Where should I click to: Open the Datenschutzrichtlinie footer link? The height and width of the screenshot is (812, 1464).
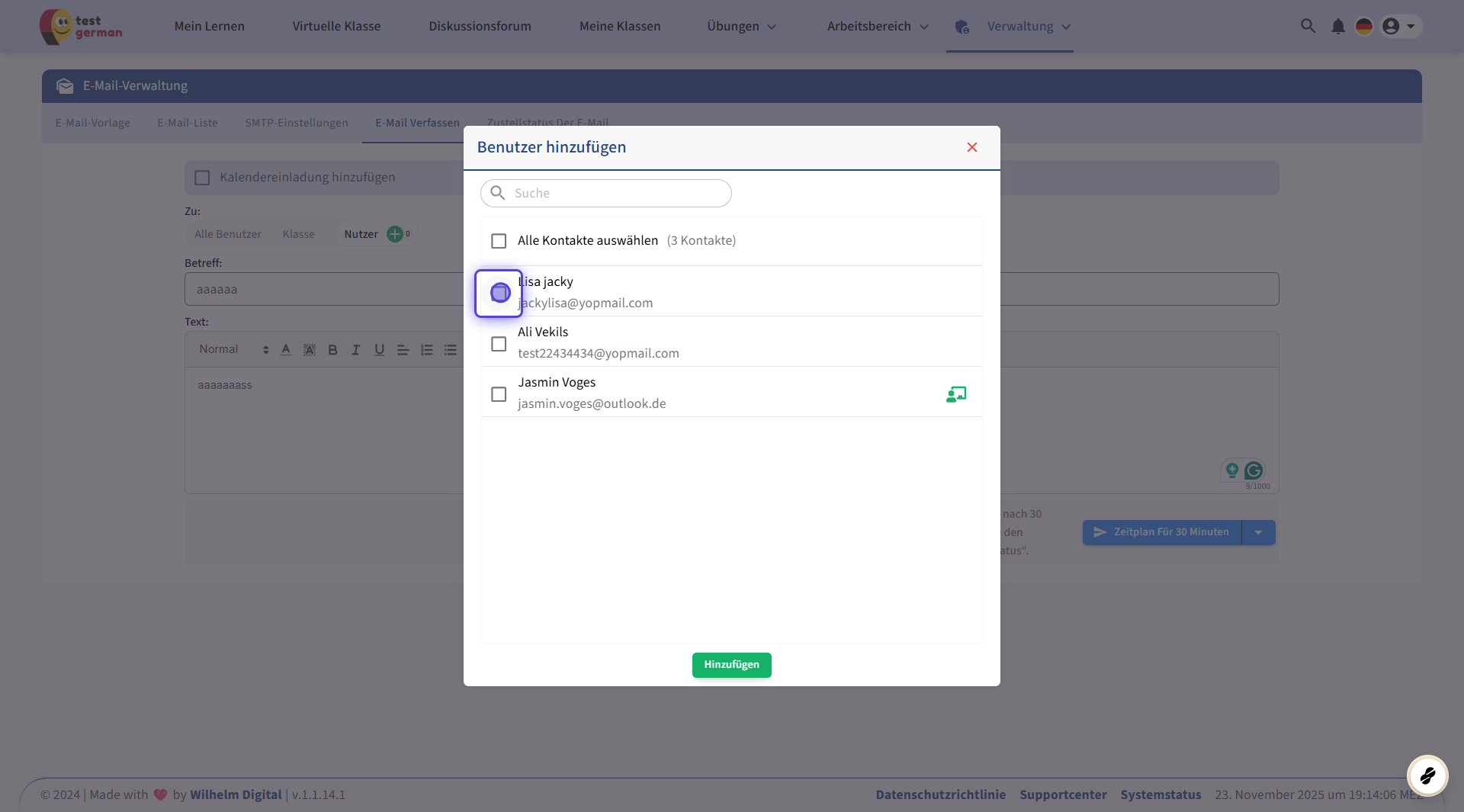pyautogui.click(x=940, y=794)
